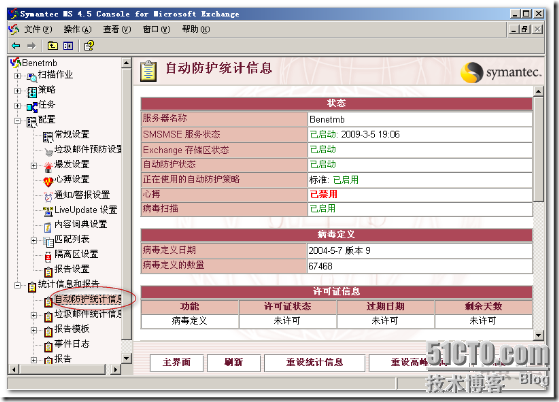Image resolution: width=559 pixels, height=402 pixels.
Task: Click the Back arrow toolbar icon
Action: click(x=16, y=46)
